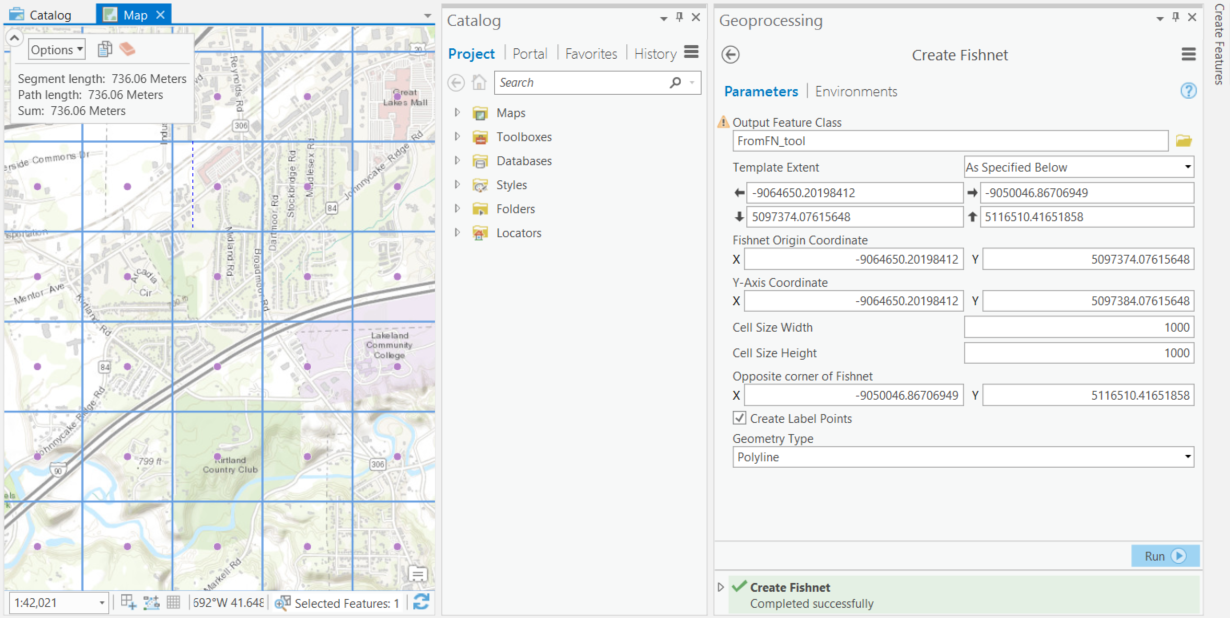This screenshot has height=618, width=1230.
Task: Open the Template Extent dropdown
Action: click(x=1187, y=166)
